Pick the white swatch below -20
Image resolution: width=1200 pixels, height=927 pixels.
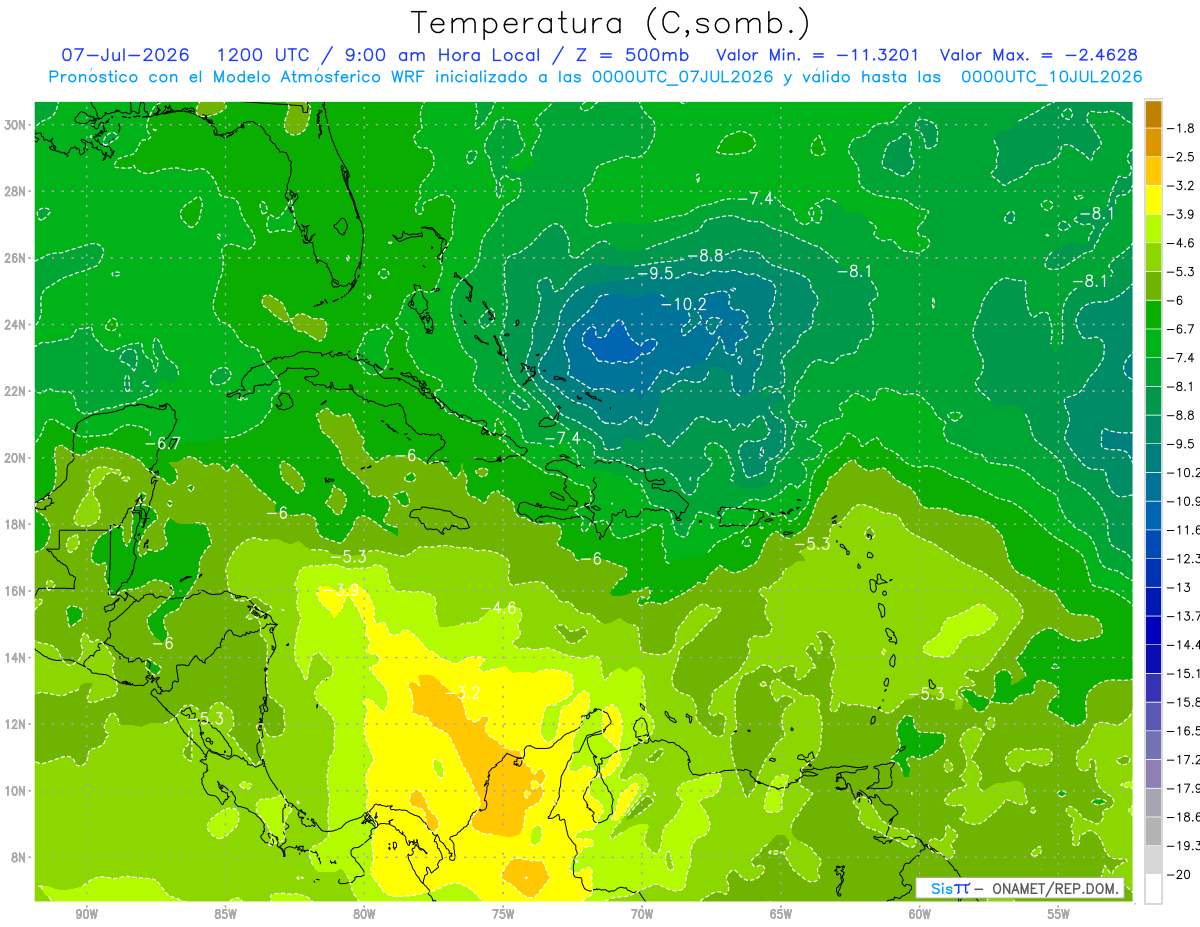pos(1153,889)
